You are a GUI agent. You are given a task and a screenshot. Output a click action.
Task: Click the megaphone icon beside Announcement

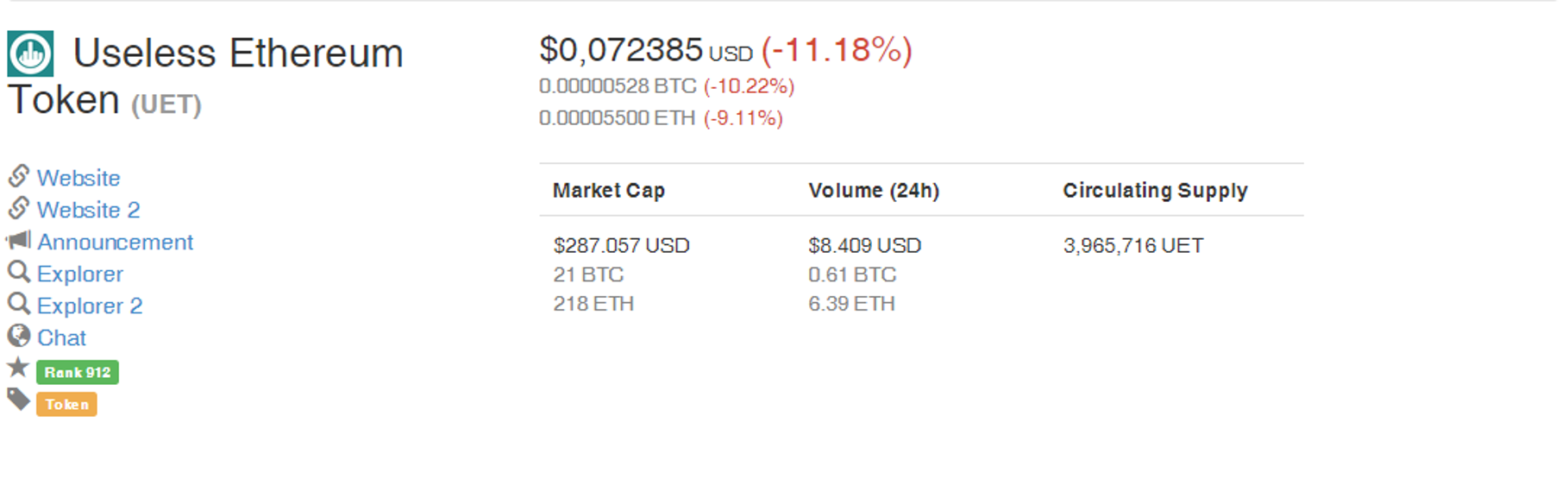[19, 240]
